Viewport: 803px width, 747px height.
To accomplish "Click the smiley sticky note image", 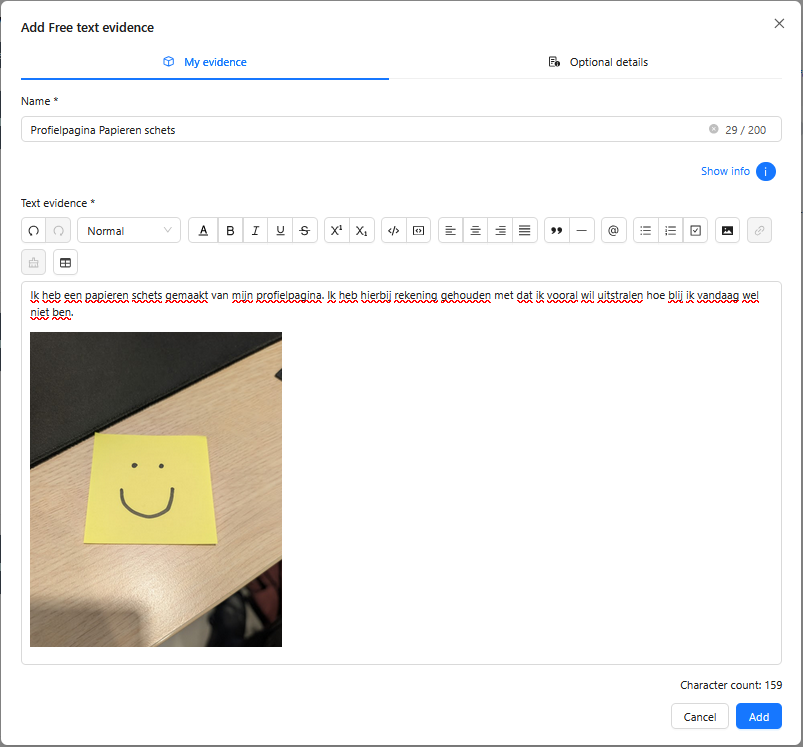I will (x=156, y=489).
